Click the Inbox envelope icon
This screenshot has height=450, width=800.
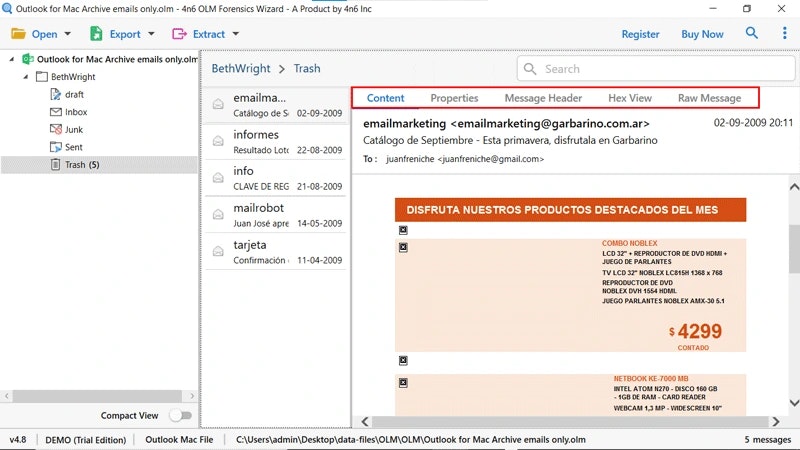click(56, 112)
